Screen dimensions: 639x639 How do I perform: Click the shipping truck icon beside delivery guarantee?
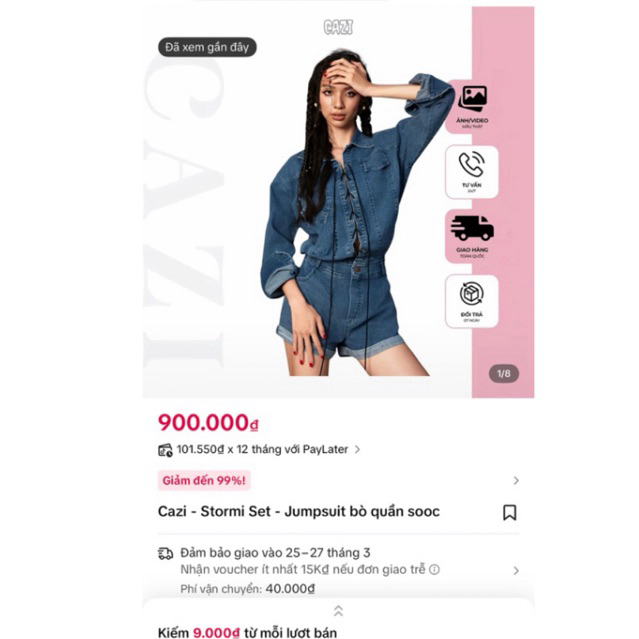click(165, 553)
